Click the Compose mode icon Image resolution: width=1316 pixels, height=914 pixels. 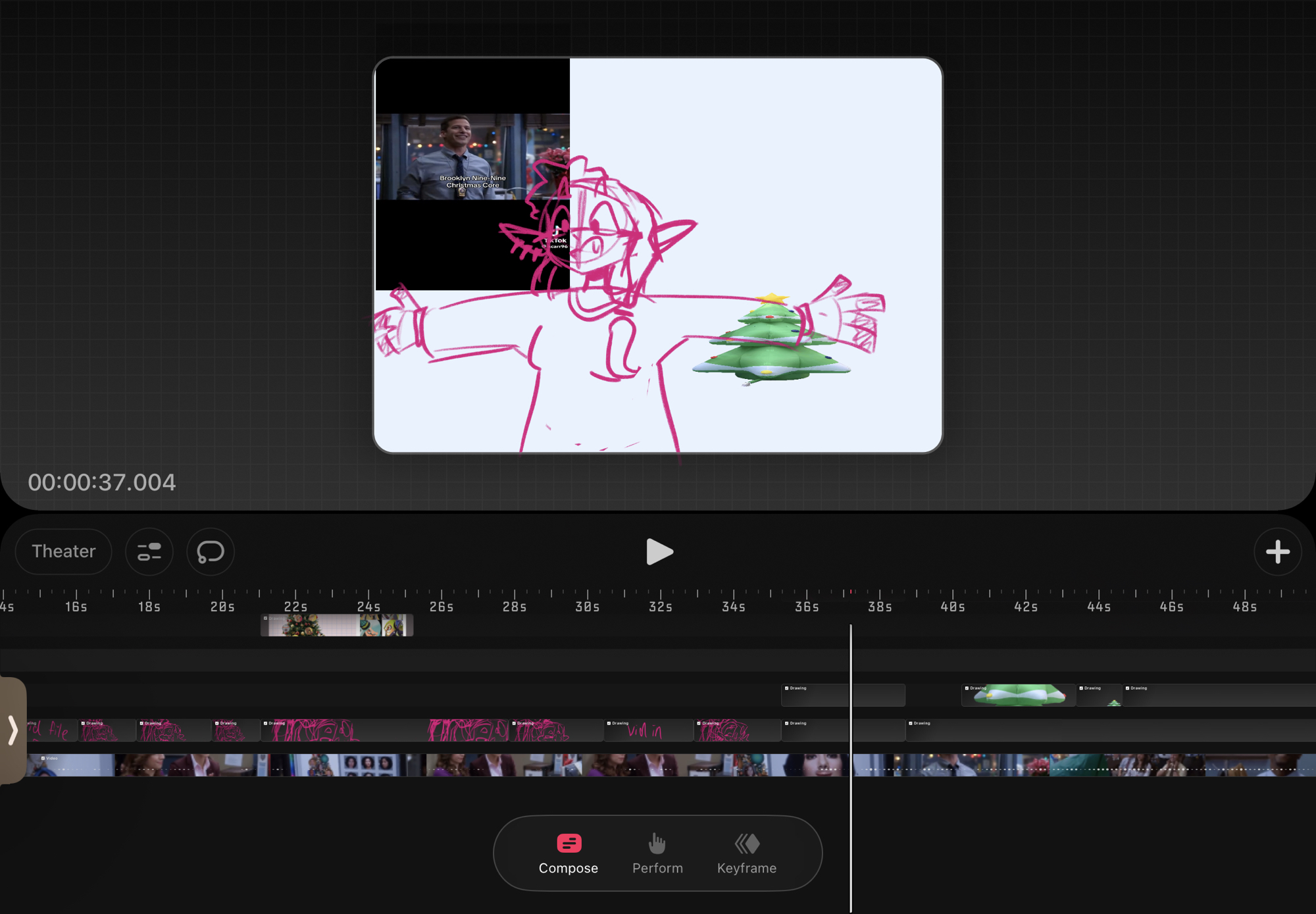coord(569,843)
